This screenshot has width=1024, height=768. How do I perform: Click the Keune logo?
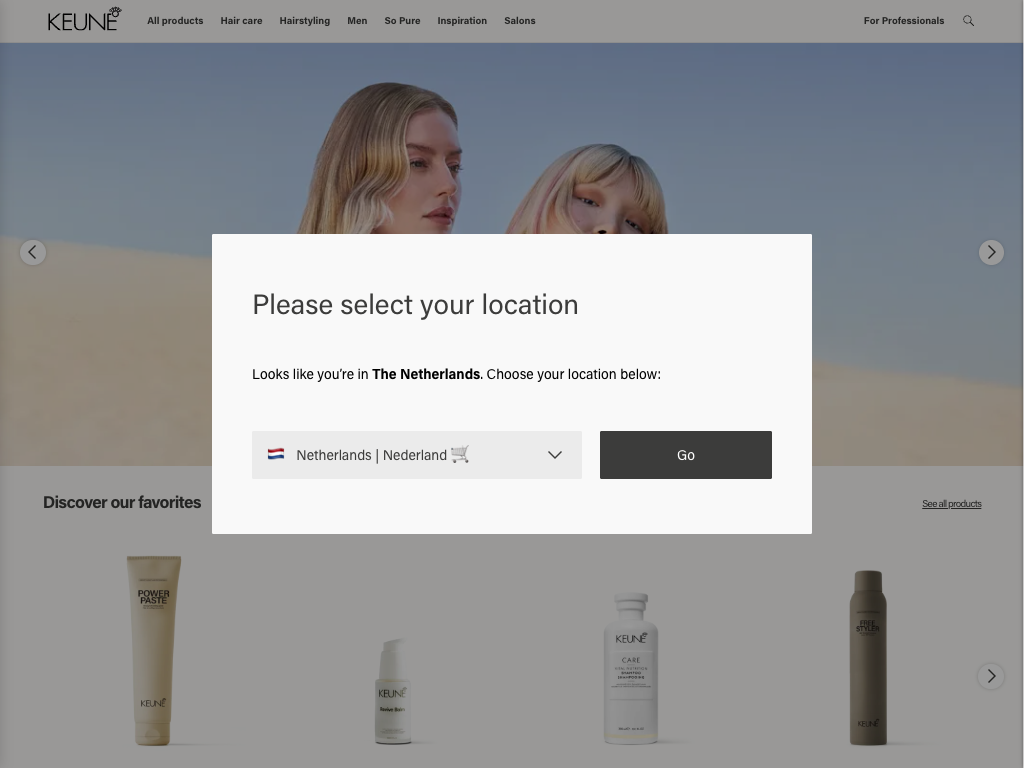click(x=84, y=20)
